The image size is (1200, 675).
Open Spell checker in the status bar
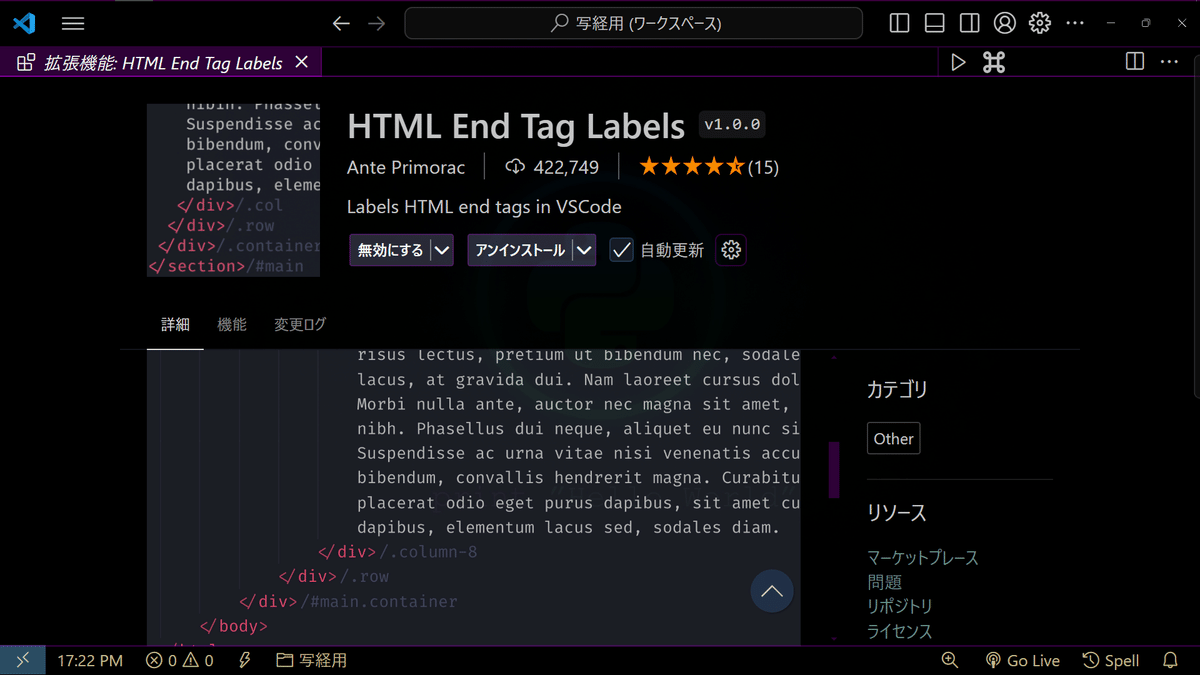click(x=1110, y=660)
